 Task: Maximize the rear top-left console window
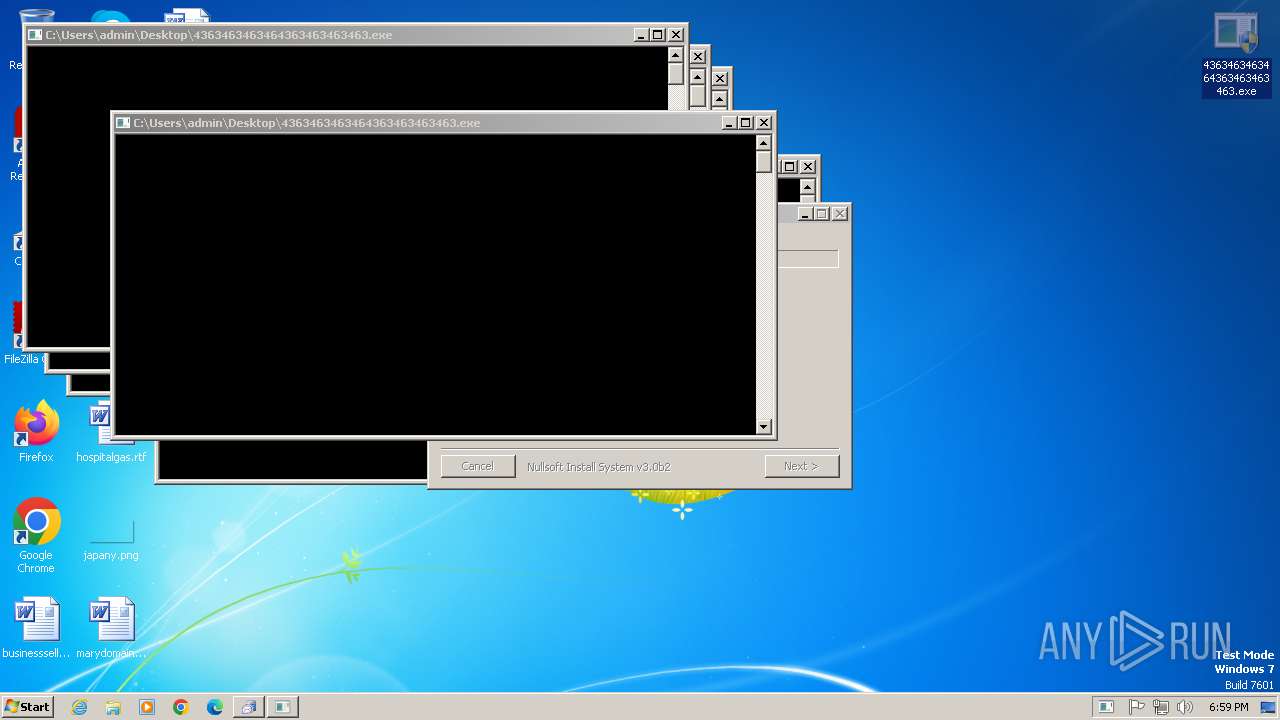click(x=658, y=35)
